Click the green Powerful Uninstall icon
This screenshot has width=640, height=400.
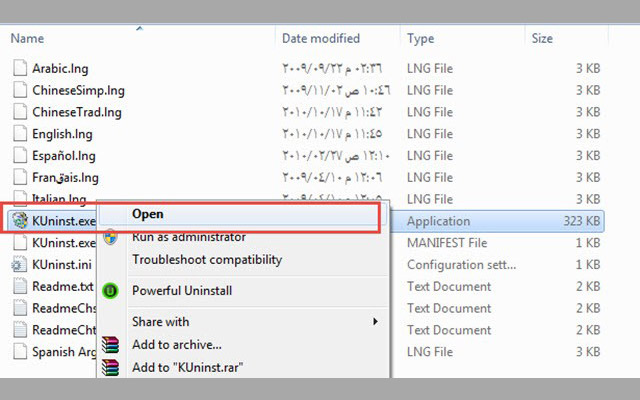pyautogui.click(x=111, y=291)
